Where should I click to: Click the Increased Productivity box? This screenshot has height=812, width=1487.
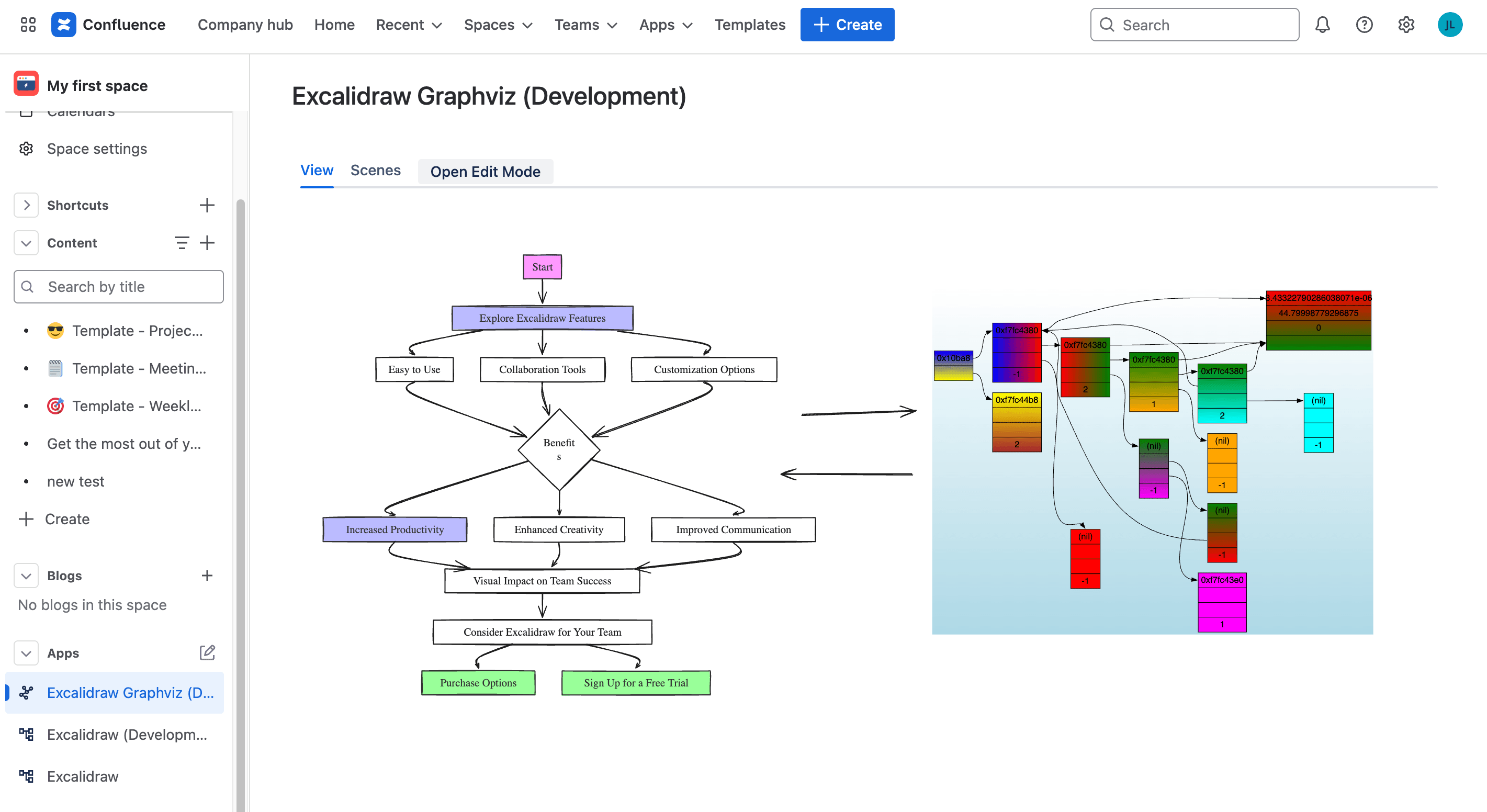point(395,529)
